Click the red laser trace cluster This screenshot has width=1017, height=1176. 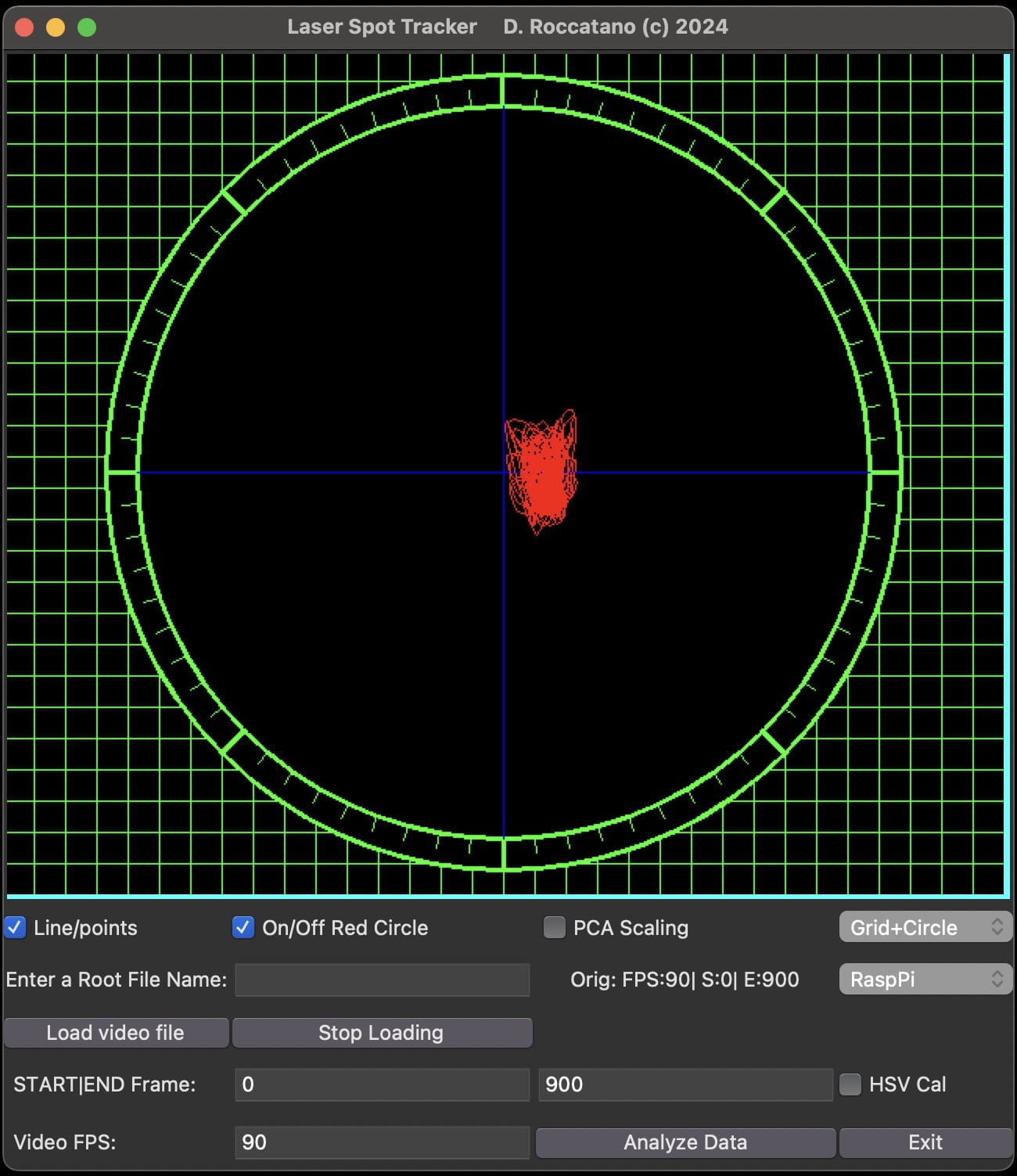[542, 471]
